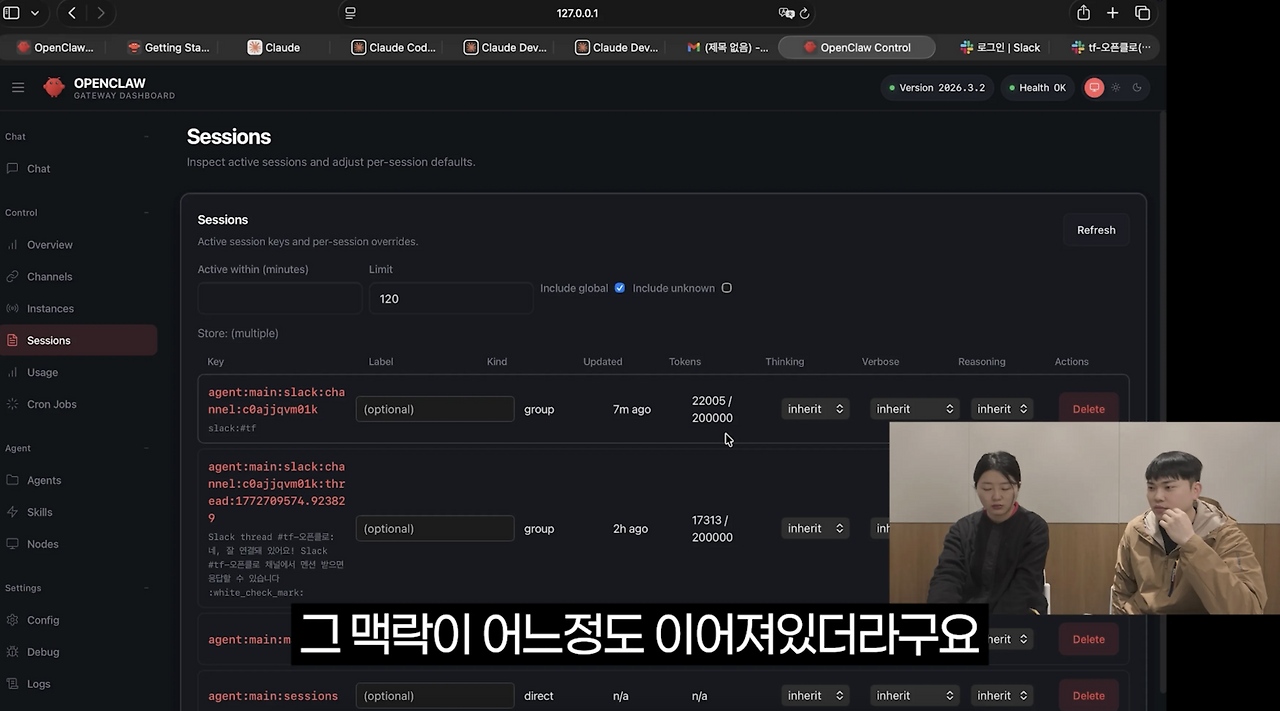Open the Cron Jobs page
1280x711 pixels.
[x=51, y=404]
